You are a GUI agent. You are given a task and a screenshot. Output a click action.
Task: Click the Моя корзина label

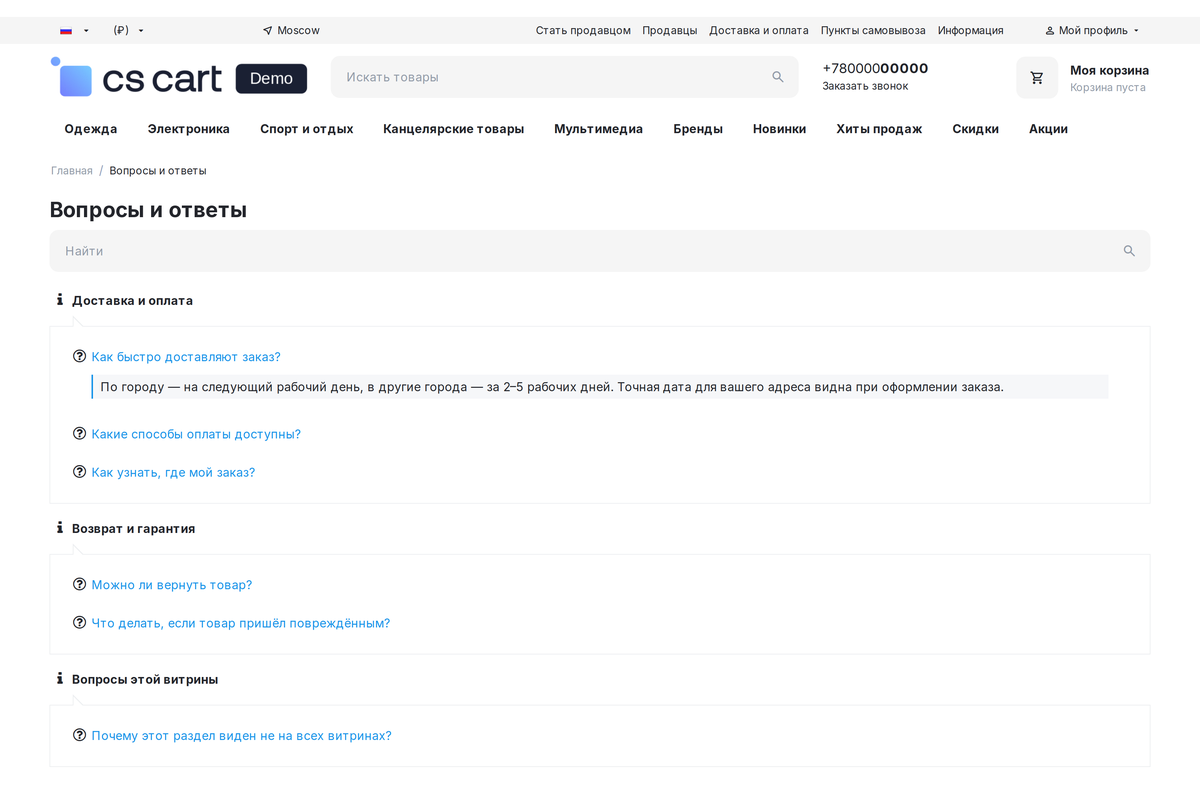point(1109,70)
